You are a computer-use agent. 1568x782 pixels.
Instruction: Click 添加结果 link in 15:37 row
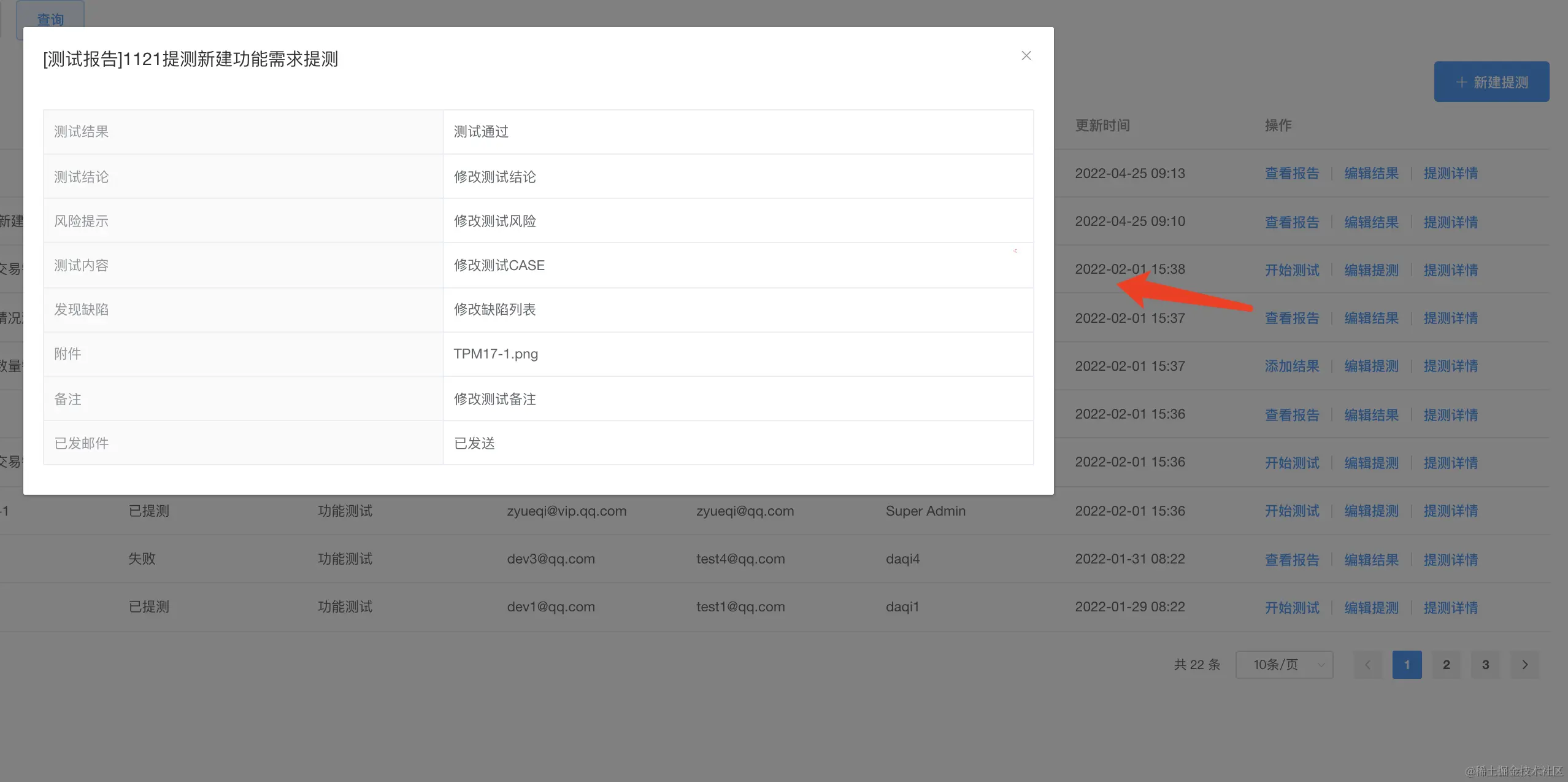point(1291,366)
